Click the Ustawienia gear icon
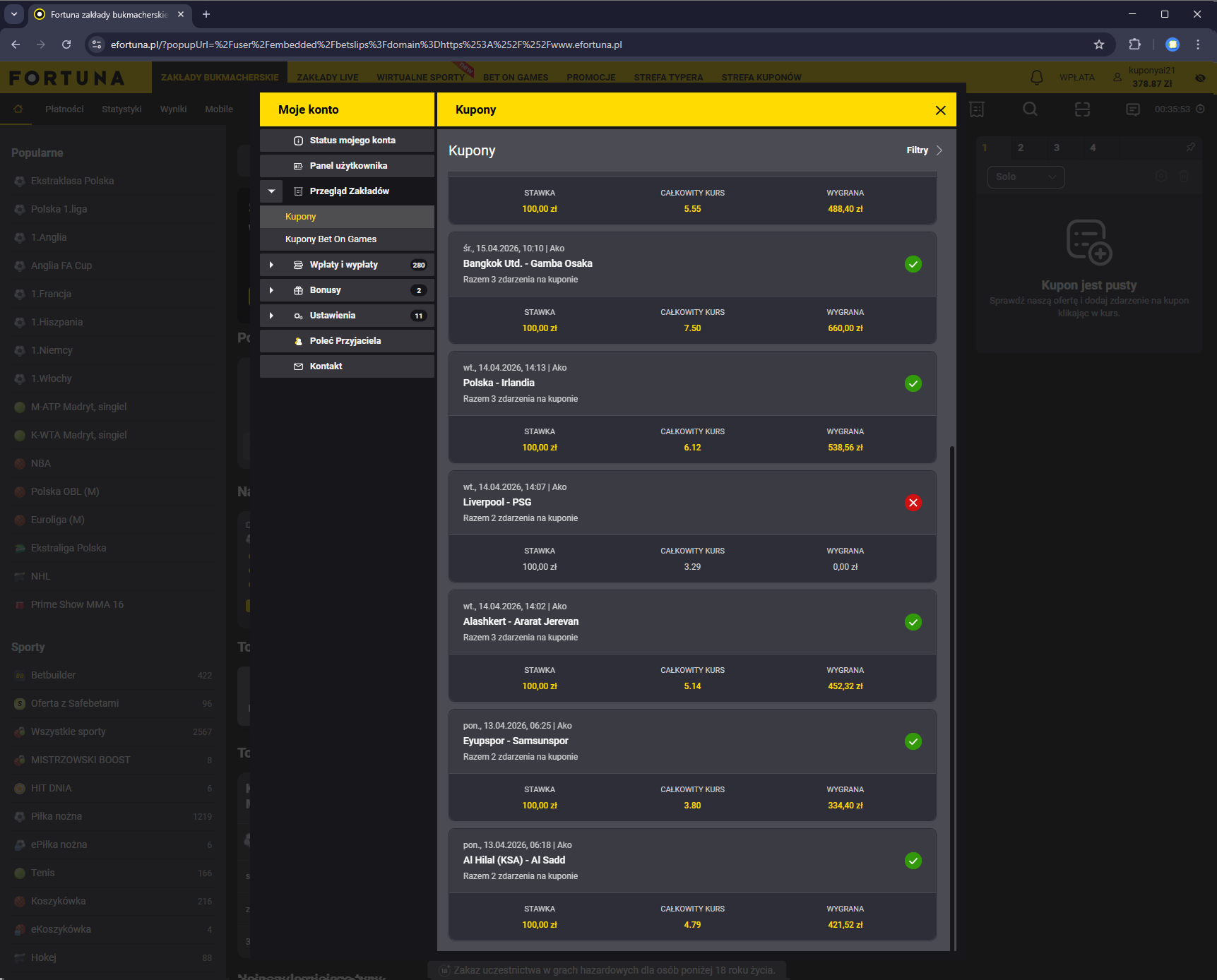Image resolution: width=1217 pixels, height=980 pixels. point(298,316)
